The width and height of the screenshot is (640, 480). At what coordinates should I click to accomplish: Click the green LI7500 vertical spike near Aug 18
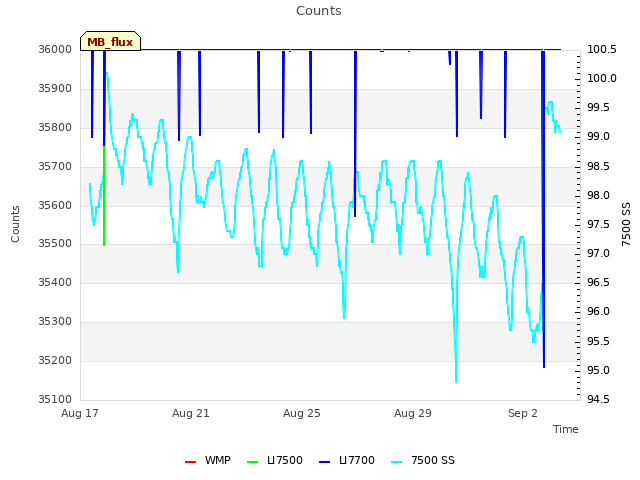104,196
